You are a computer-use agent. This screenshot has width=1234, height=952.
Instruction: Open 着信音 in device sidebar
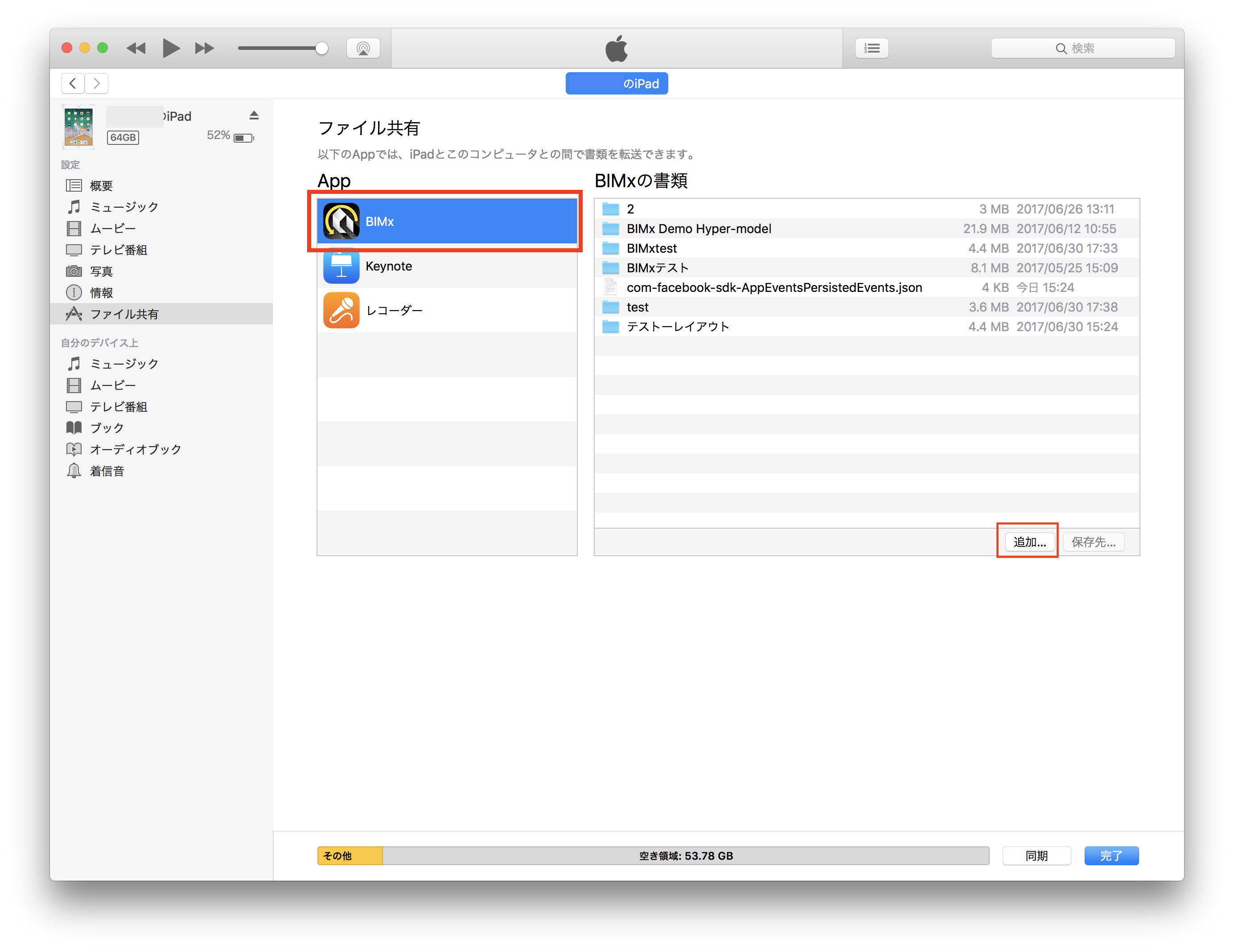click(161, 471)
